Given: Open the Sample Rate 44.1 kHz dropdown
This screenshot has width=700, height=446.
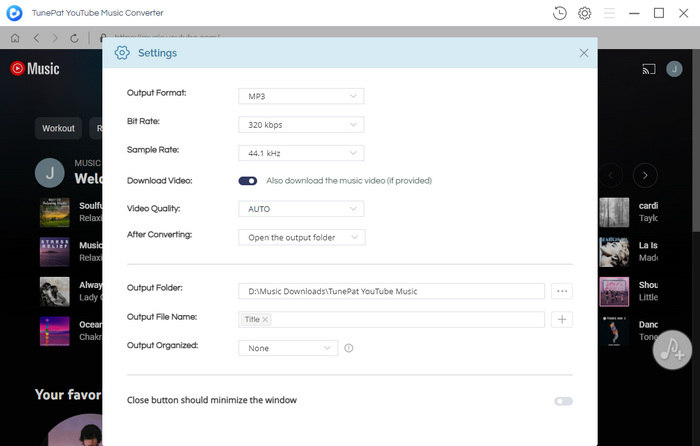Looking at the screenshot, I should (x=301, y=153).
